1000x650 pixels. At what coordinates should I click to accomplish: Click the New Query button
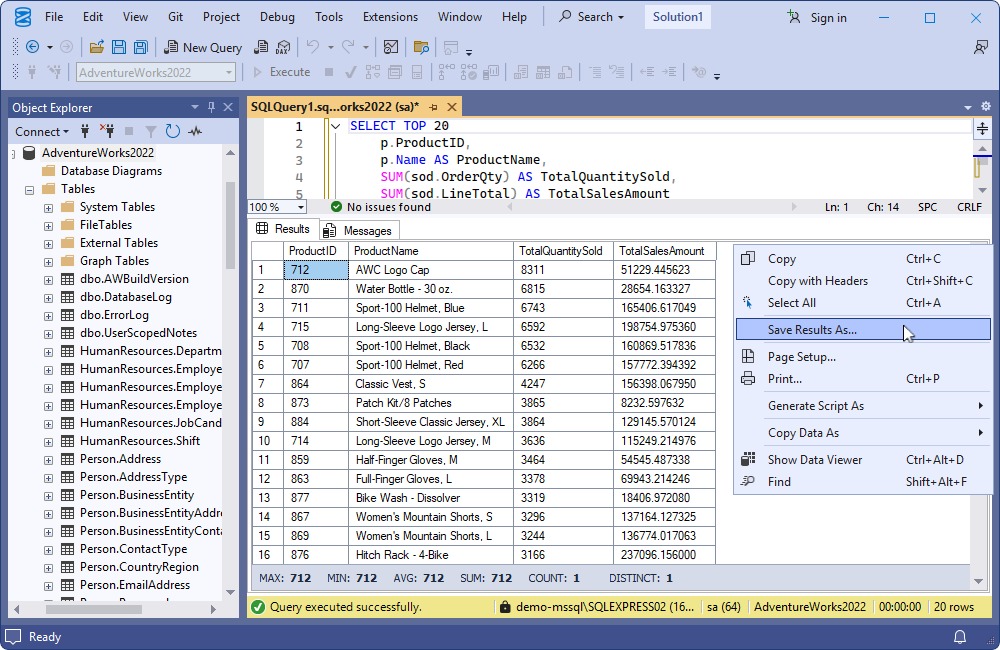pos(203,47)
